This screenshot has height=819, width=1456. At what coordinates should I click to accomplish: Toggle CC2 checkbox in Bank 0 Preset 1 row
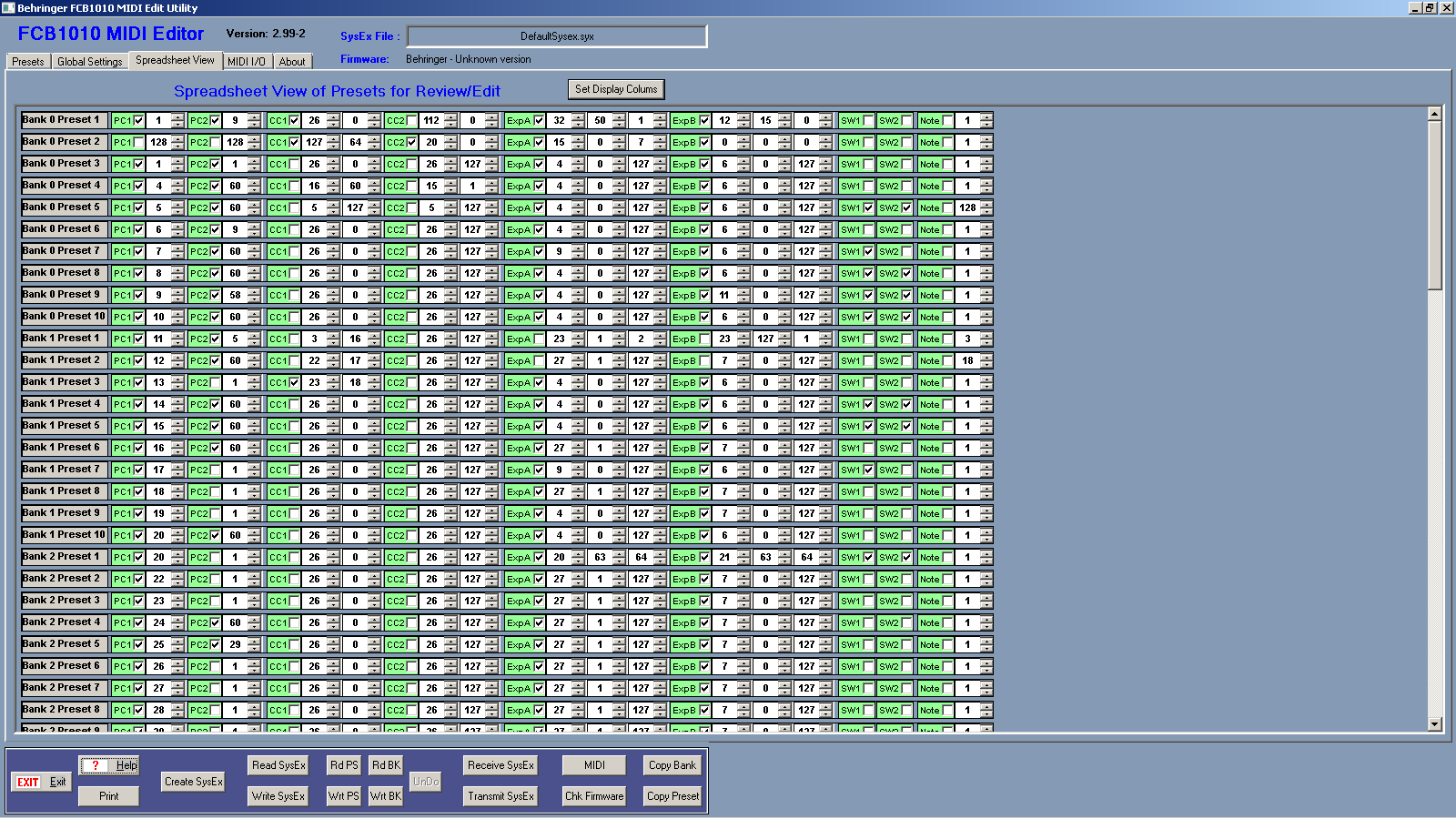click(x=412, y=121)
